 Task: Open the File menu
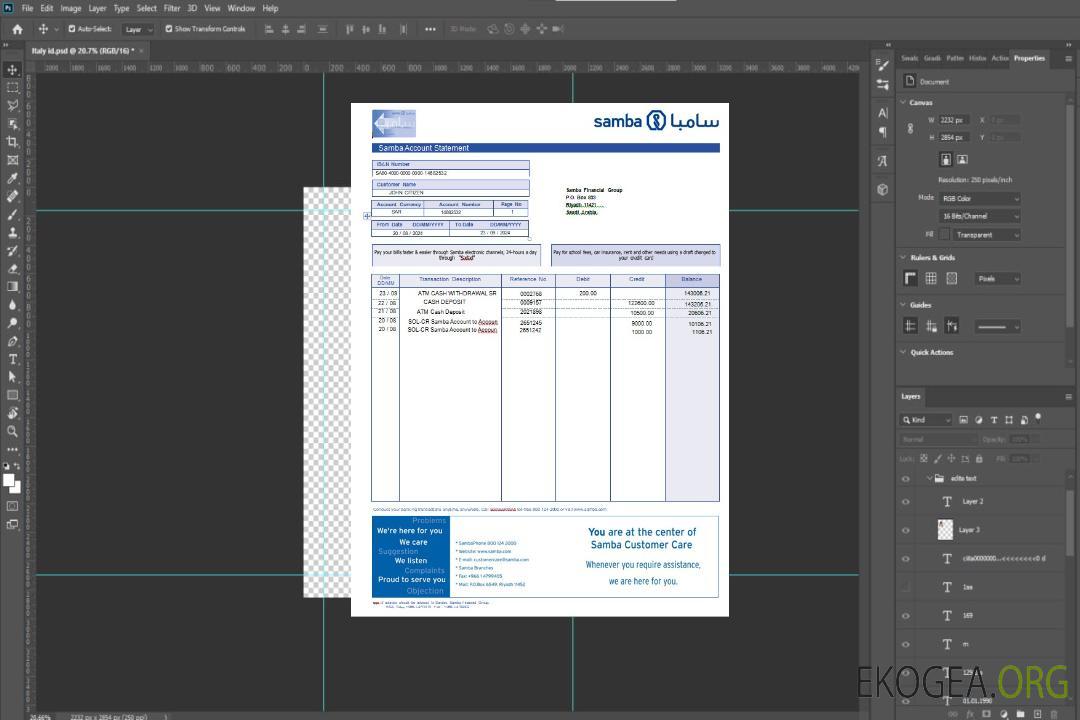pos(27,8)
